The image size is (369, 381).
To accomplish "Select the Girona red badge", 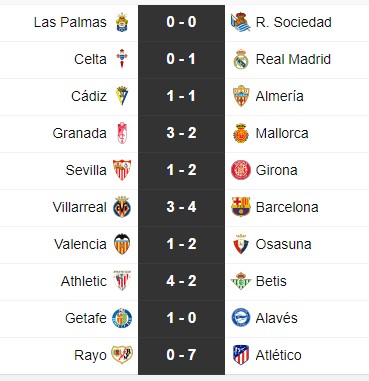I will (x=241, y=170).
